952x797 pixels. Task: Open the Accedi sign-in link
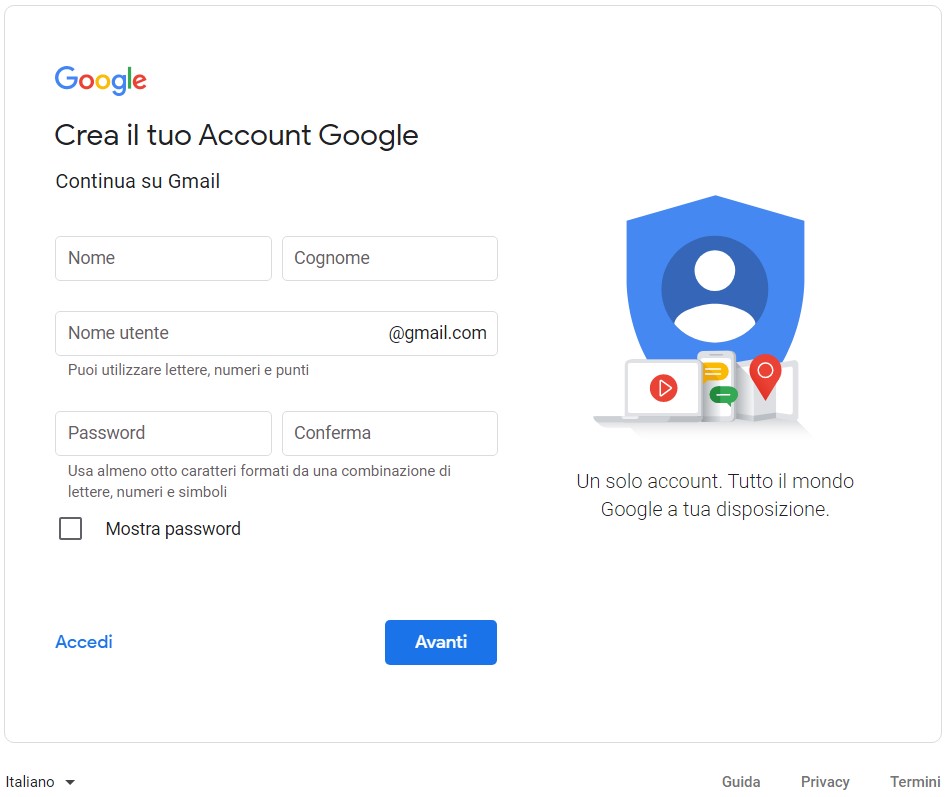point(83,641)
